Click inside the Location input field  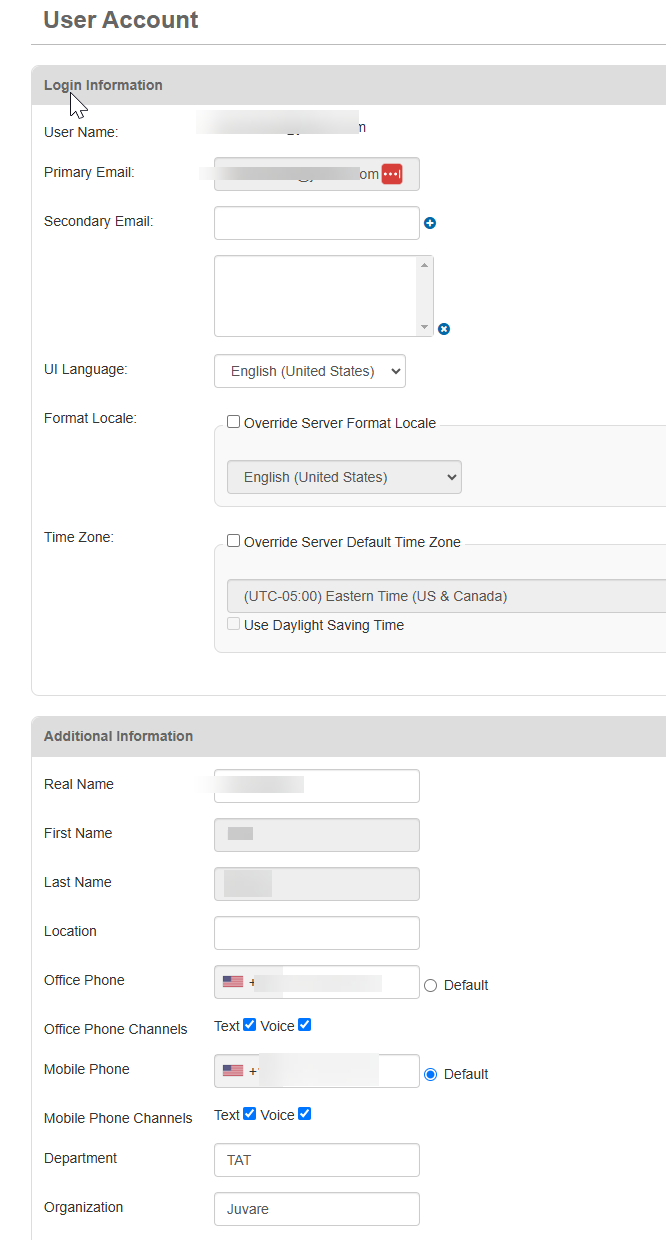316,932
